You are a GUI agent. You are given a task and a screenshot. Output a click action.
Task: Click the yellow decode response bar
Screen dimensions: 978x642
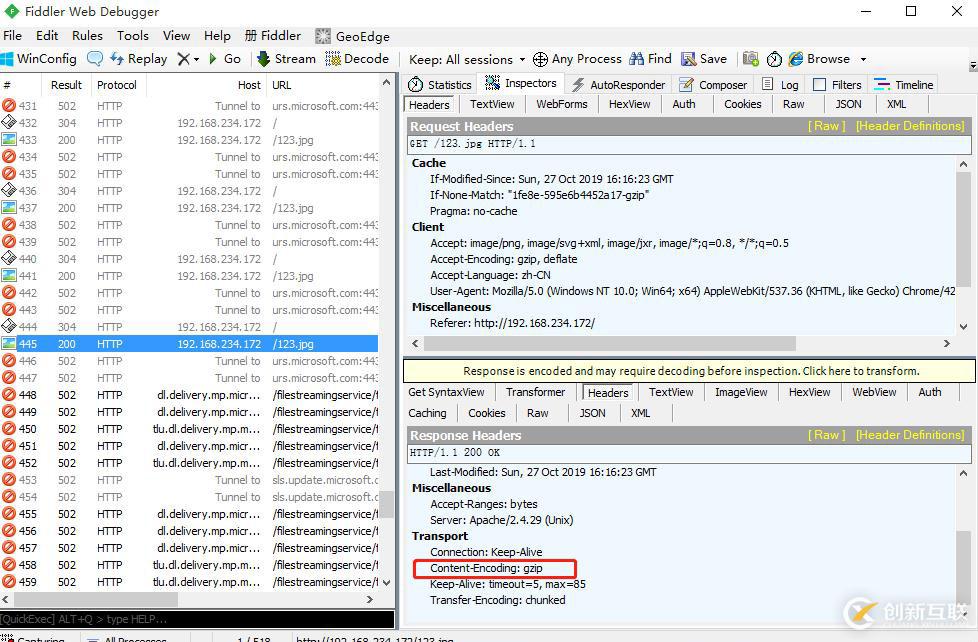[689, 371]
